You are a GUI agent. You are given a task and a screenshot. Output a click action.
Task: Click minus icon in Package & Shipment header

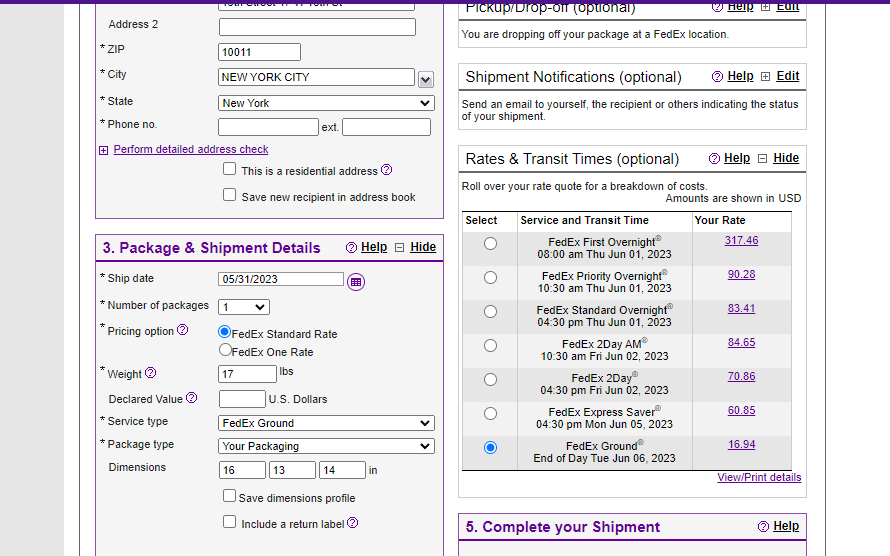click(400, 247)
